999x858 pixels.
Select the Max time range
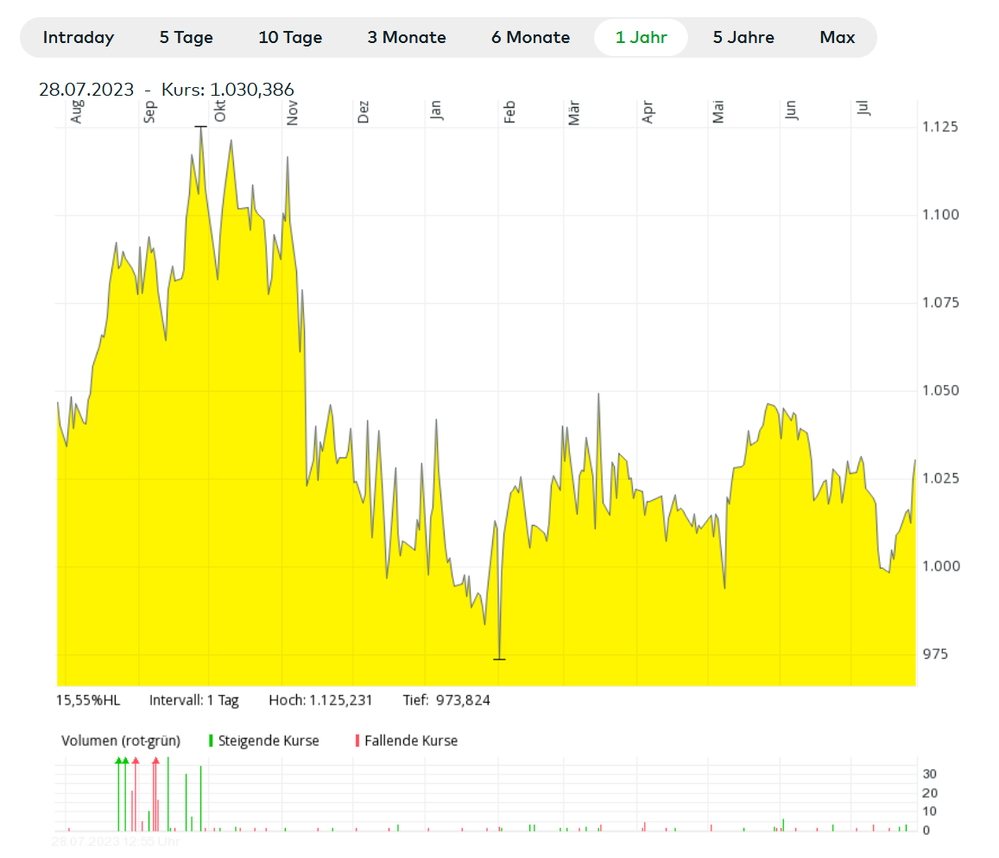[x=837, y=38]
